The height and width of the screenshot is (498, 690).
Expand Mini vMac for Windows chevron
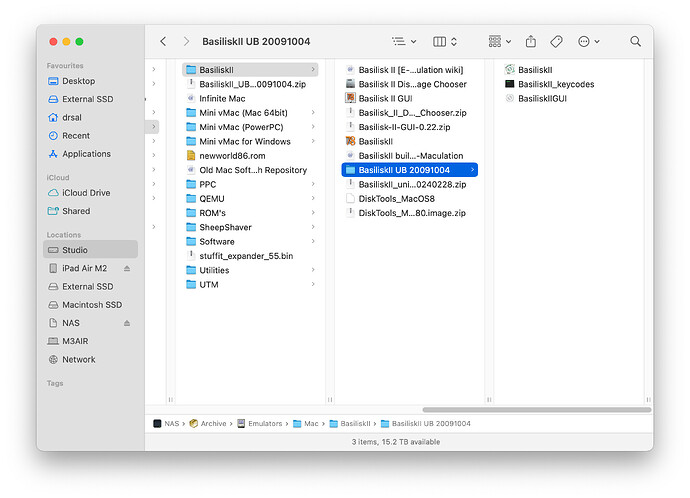(x=313, y=141)
